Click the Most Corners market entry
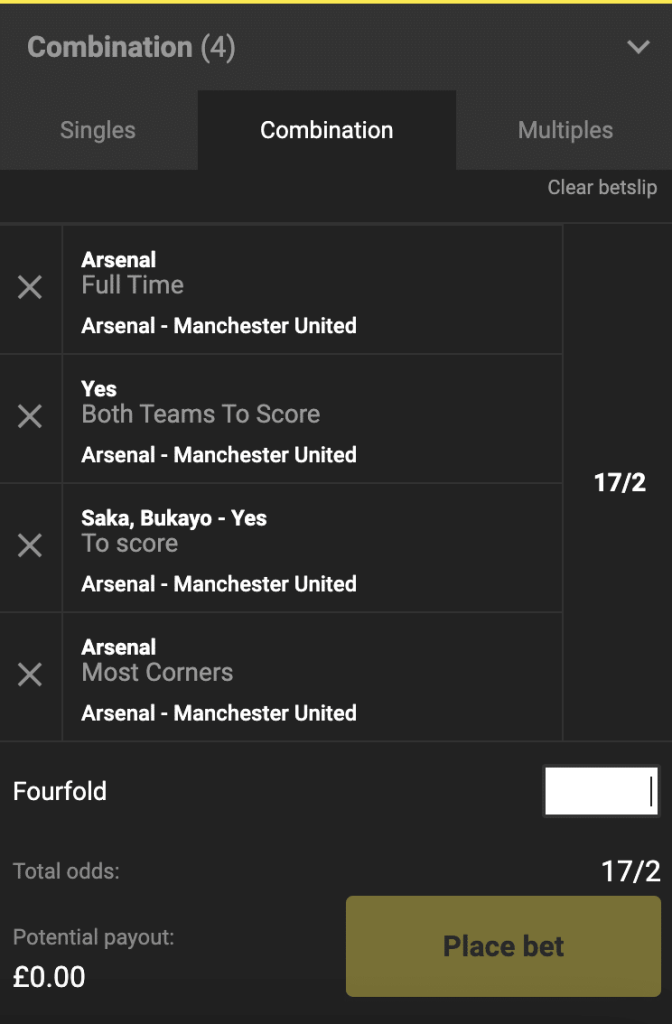Viewport: 672px width, 1024px height. 157,672
